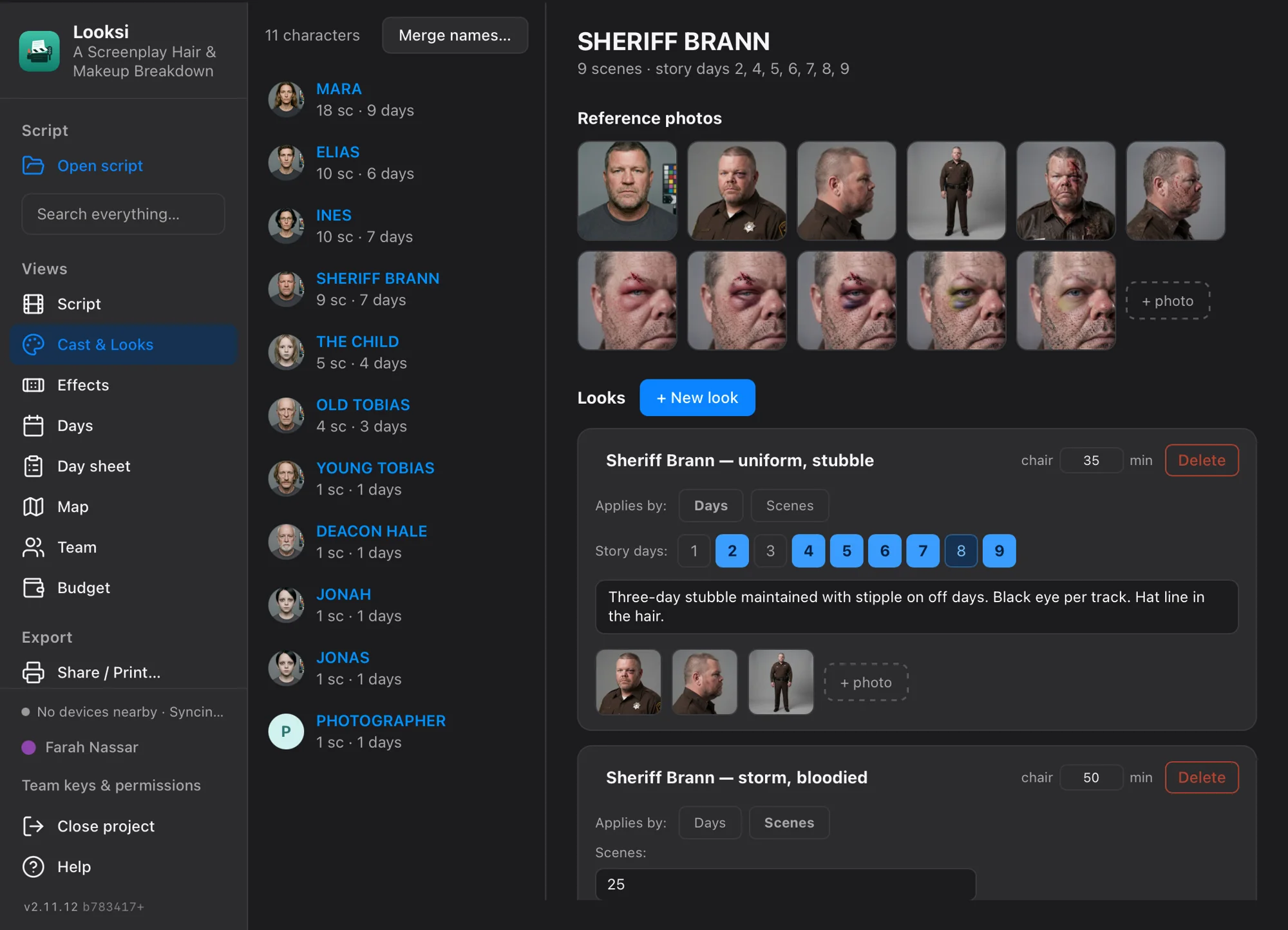
Task: Click the Scenes field containing 25
Action: coord(786,884)
